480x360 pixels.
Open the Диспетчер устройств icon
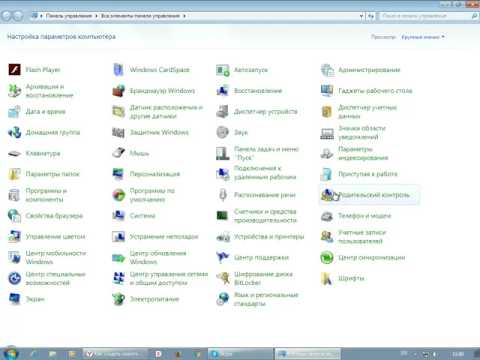[223, 112]
